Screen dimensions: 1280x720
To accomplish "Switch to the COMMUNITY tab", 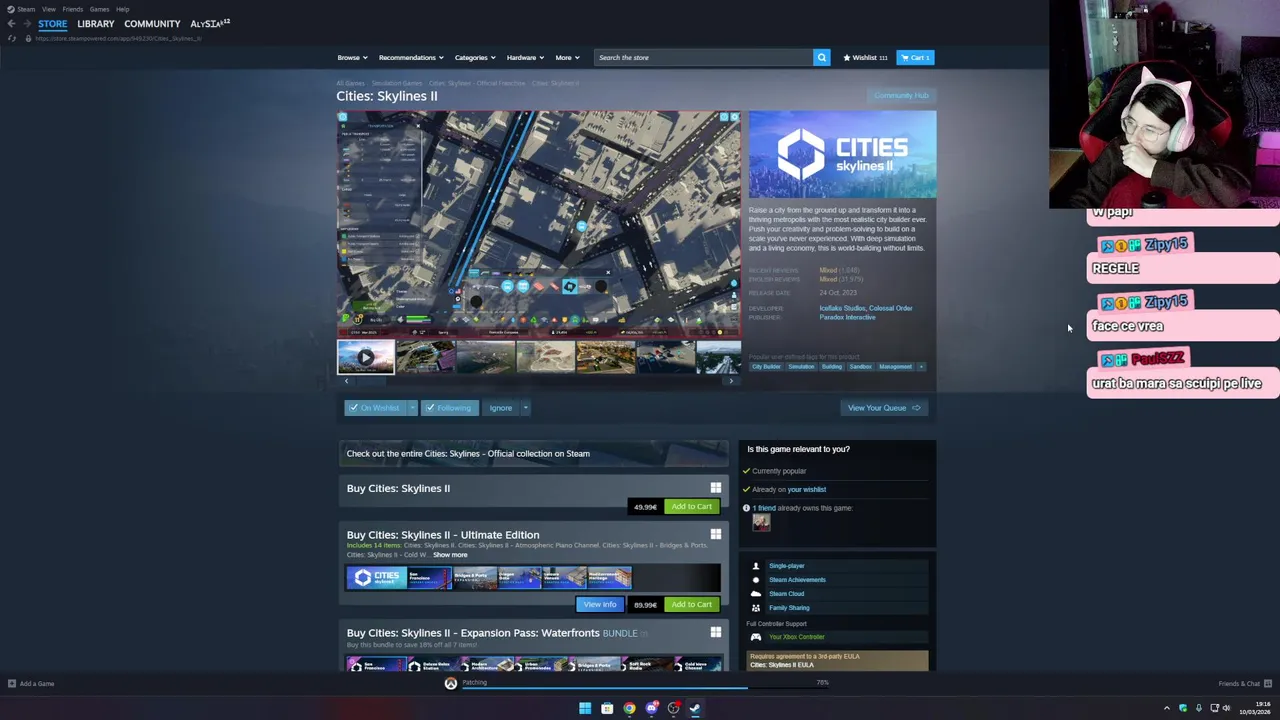I will (152, 24).
